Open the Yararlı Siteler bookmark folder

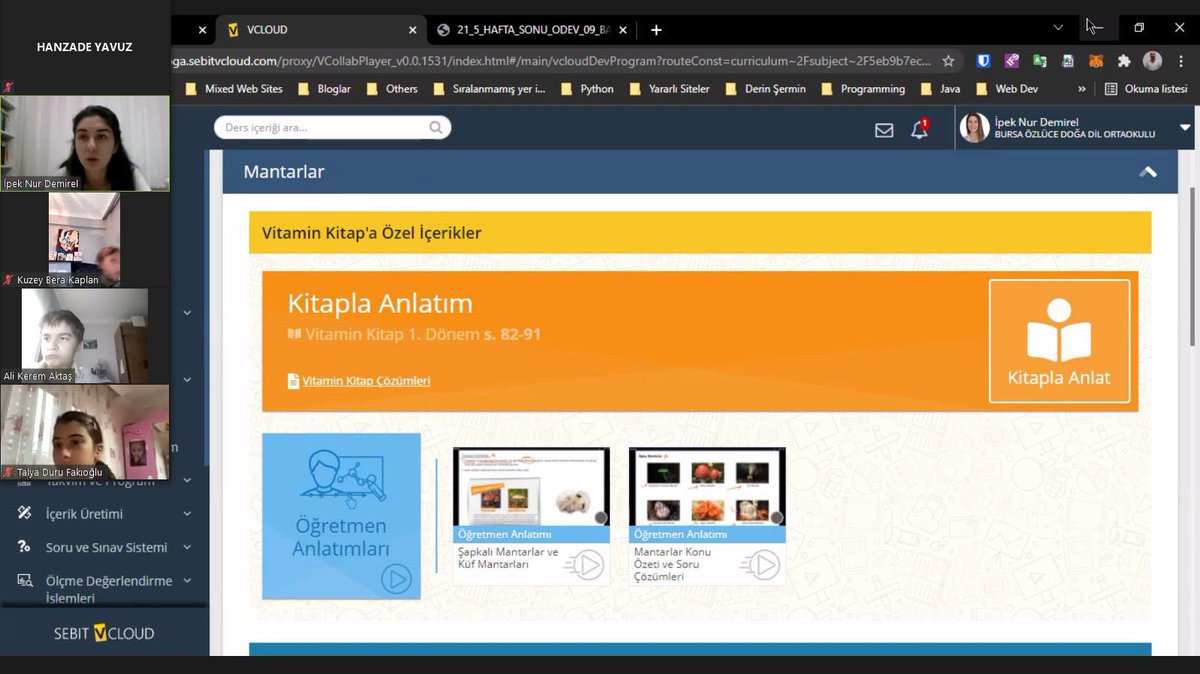(x=670, y=89)
